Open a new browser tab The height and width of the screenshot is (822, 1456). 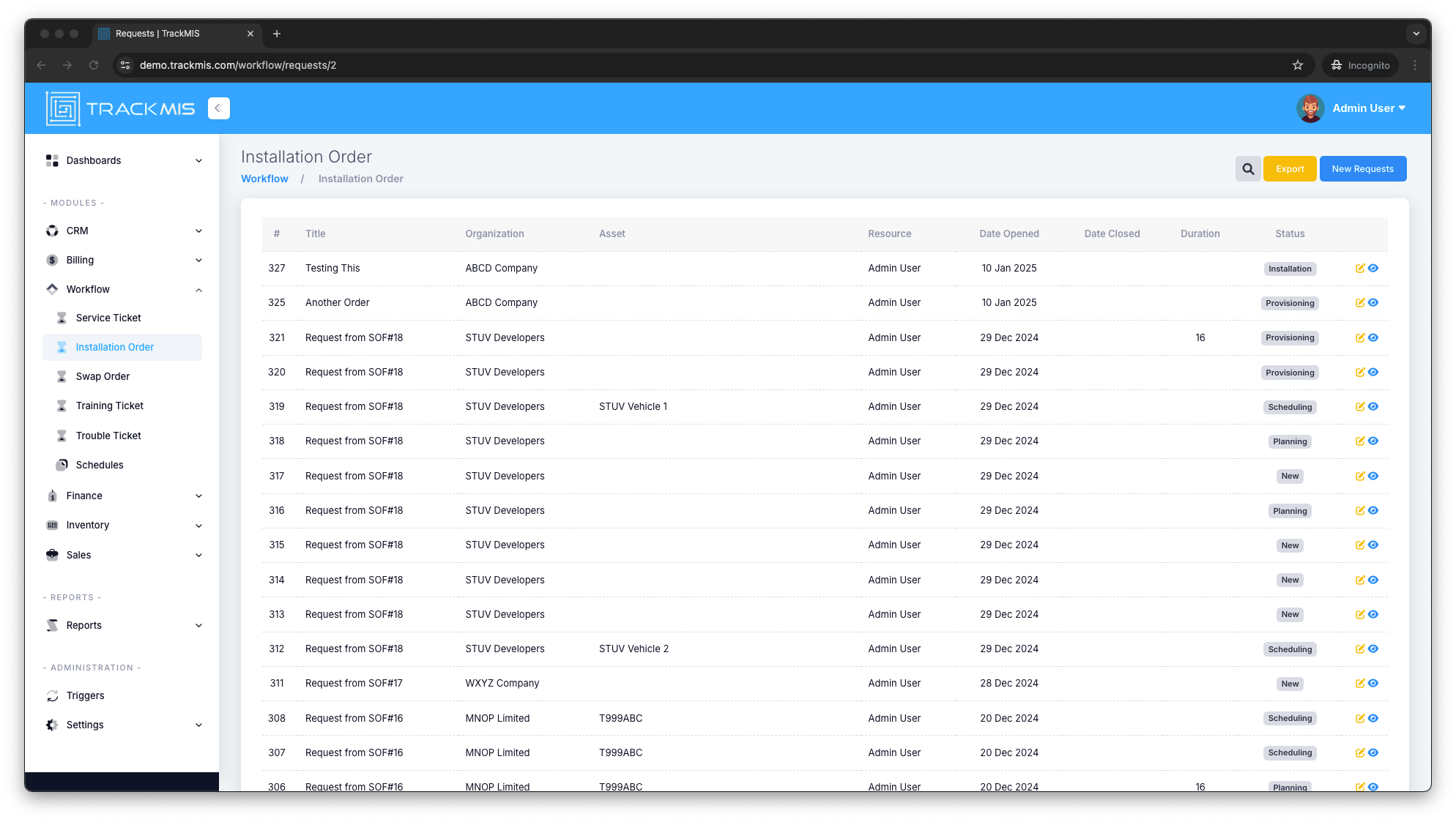(x=277, y=34)
